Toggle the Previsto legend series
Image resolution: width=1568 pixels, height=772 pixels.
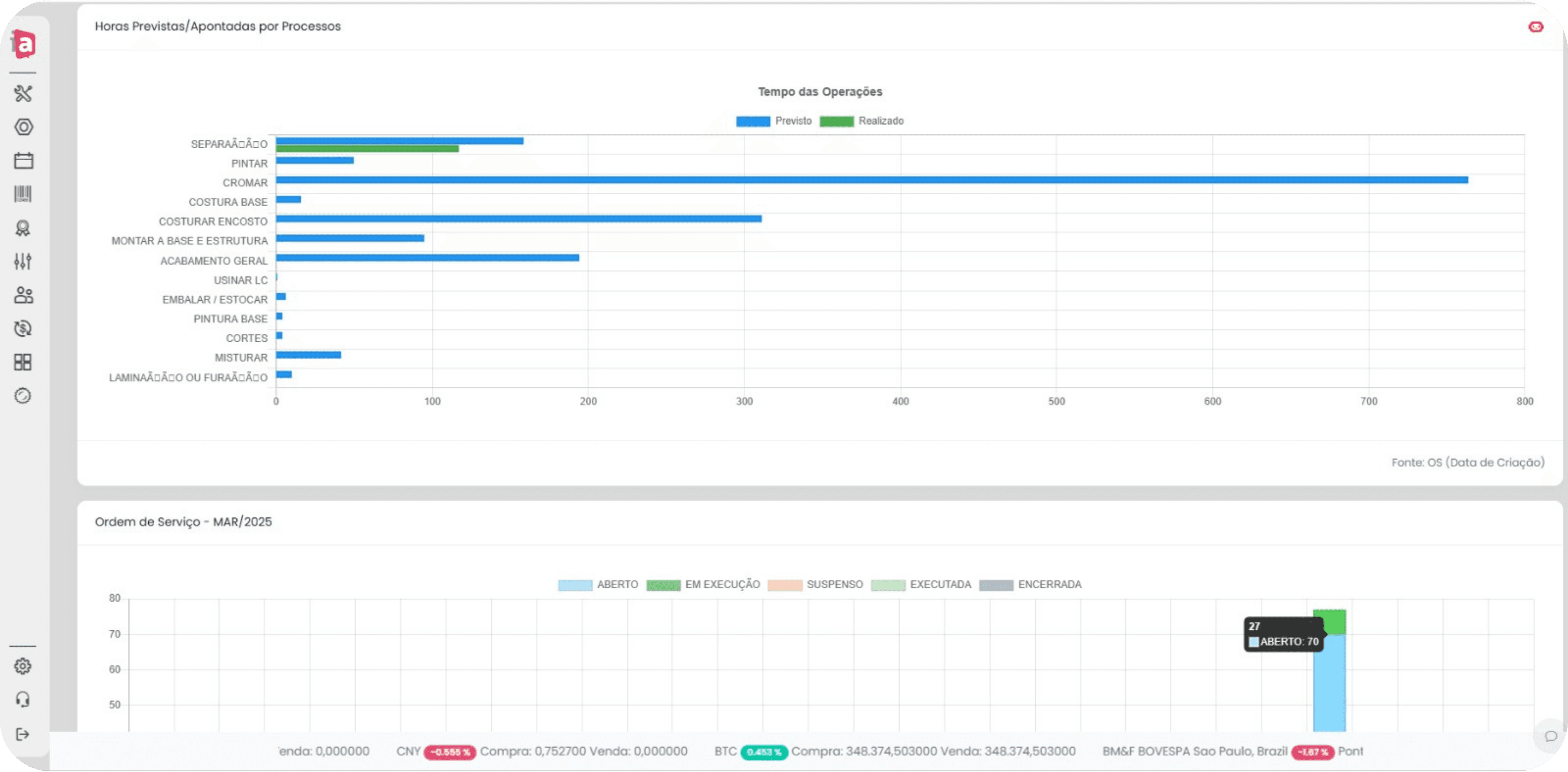pos(774,121)
